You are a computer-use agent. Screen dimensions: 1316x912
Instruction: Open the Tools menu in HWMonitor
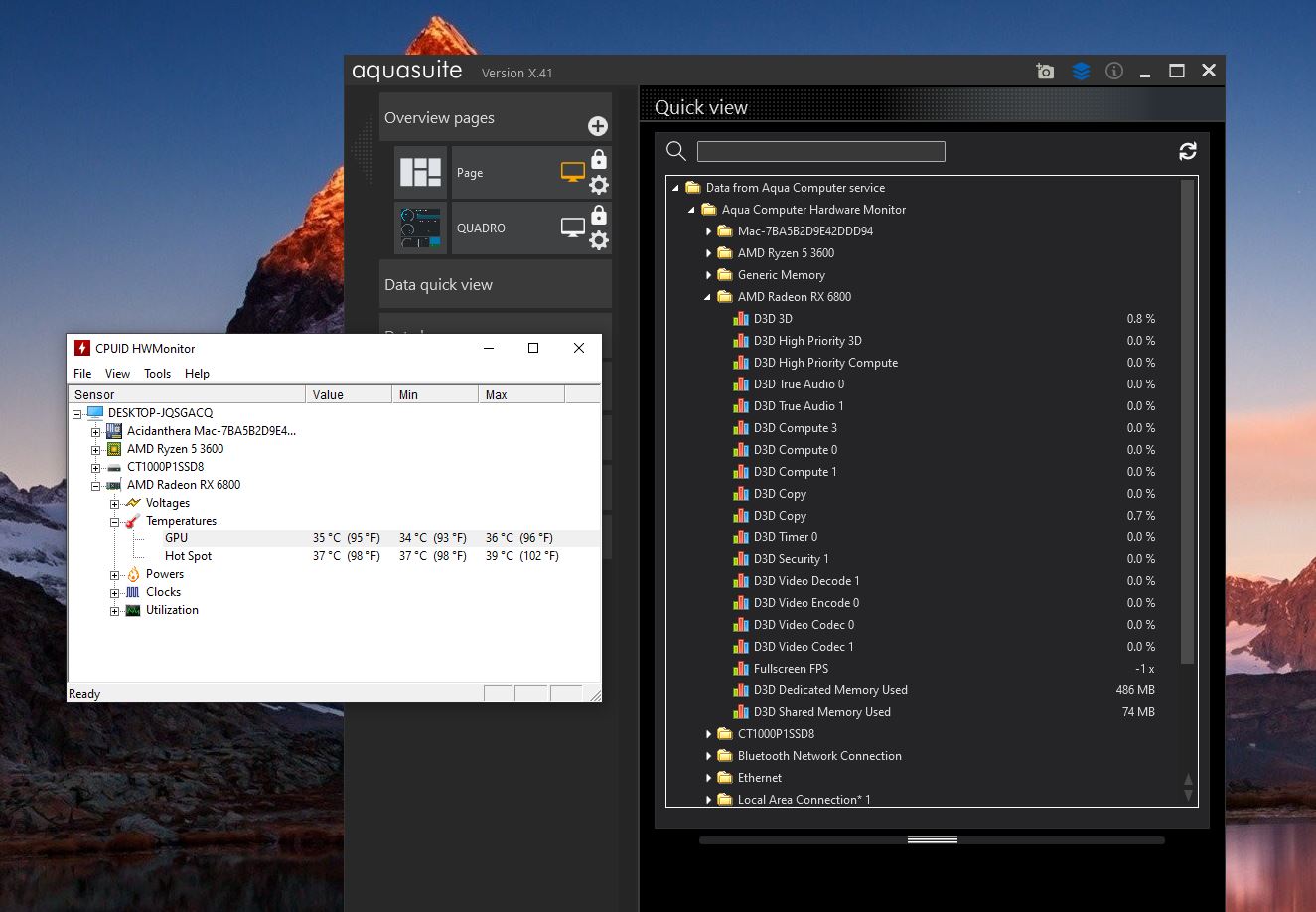[x=157, y=374]
